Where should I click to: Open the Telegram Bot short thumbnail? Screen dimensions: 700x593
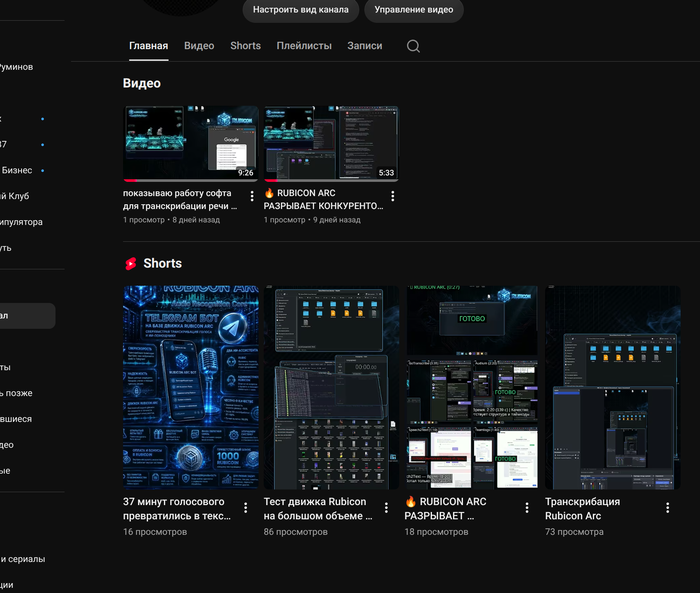pyautogui.click(x=191, y=388)
